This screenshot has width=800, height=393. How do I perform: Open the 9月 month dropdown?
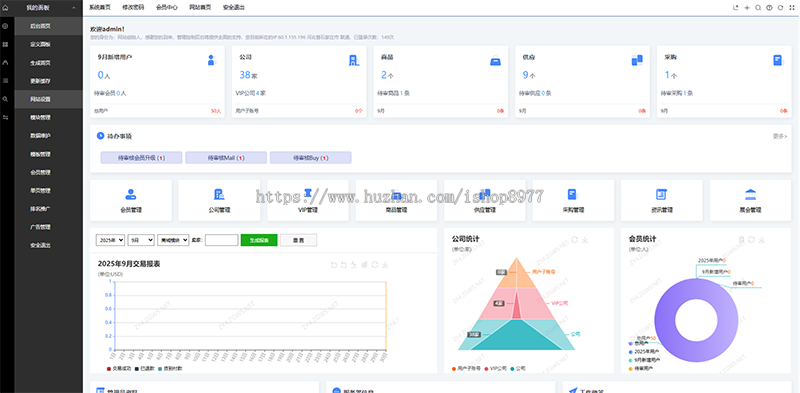click(x=141, y=240)
